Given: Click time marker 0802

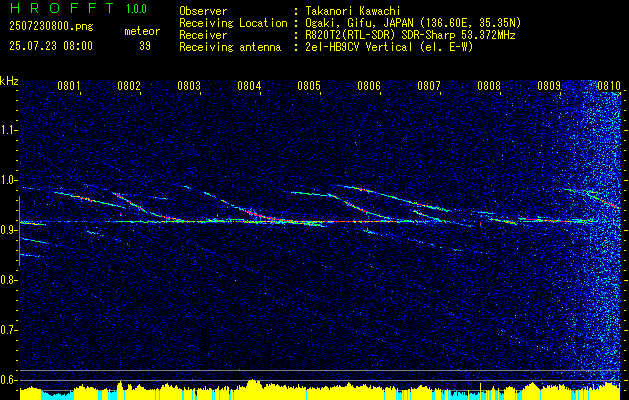Looking at the screenshot, I should pyautogui.click(x=129, y=85).
